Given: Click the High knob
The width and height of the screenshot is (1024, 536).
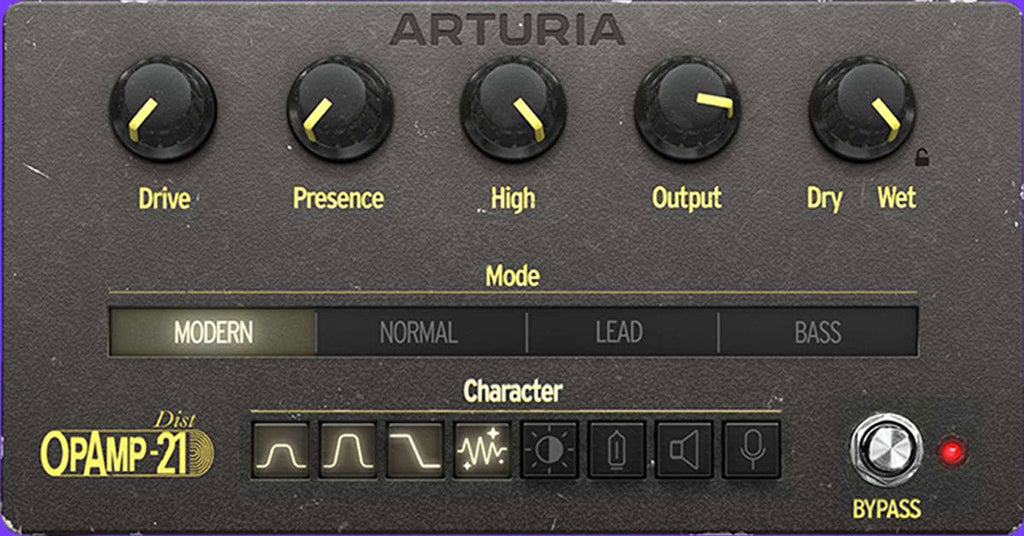Looking at the screenshot, I should (513, 108).
